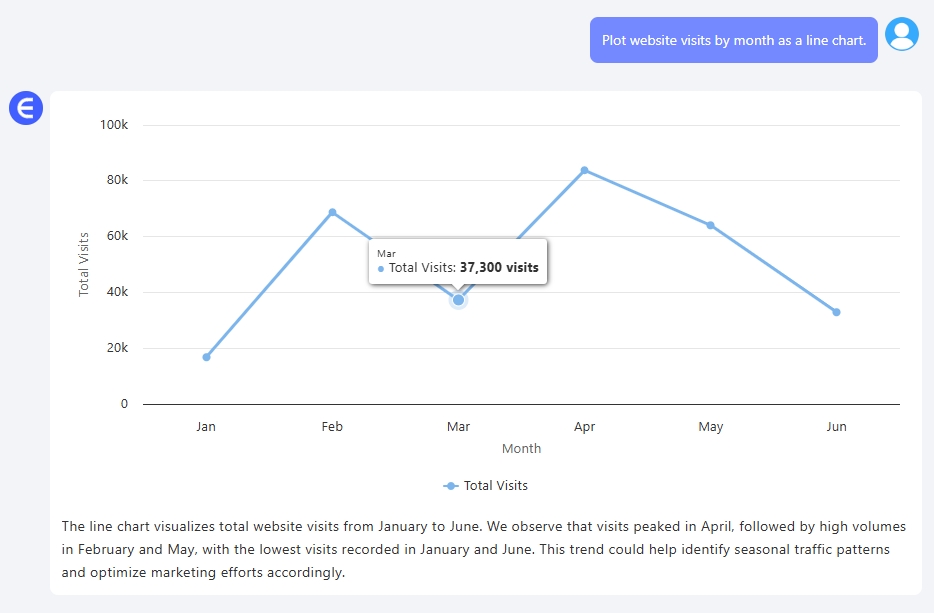
Task: Click the 'Apr' x-axis label
Action: pyautogui.click(x=584, y=427)
